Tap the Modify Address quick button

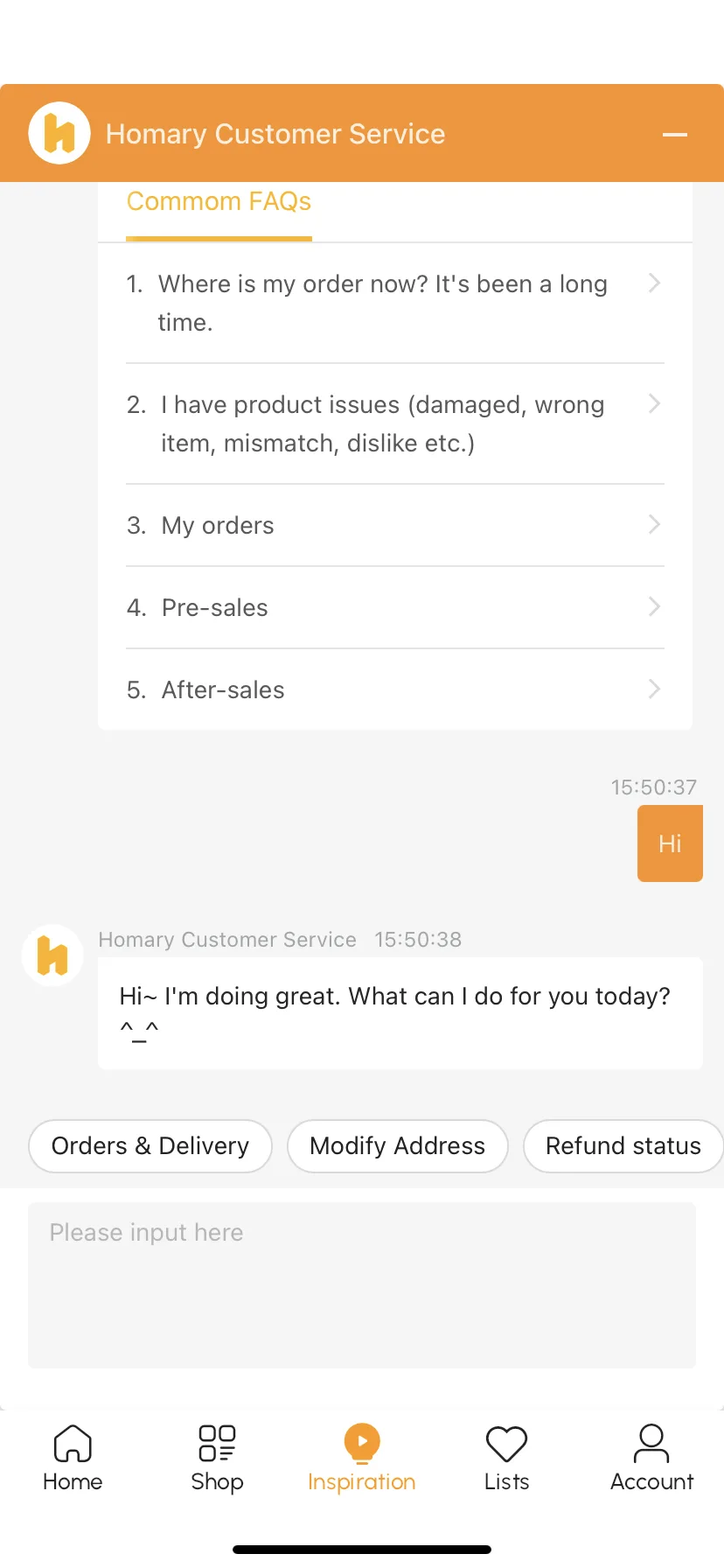pos(398,1146)
